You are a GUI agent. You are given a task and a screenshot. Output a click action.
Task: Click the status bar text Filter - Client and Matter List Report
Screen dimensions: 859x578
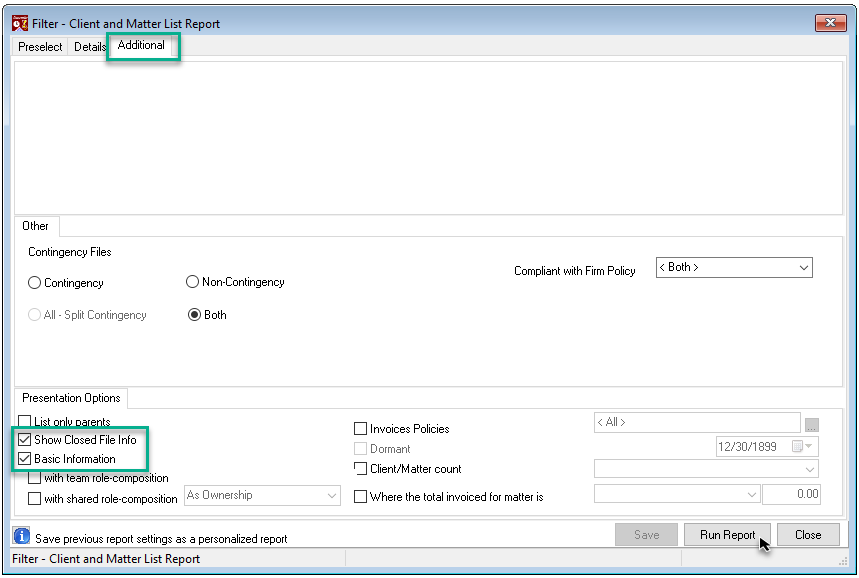coord(106,559)
